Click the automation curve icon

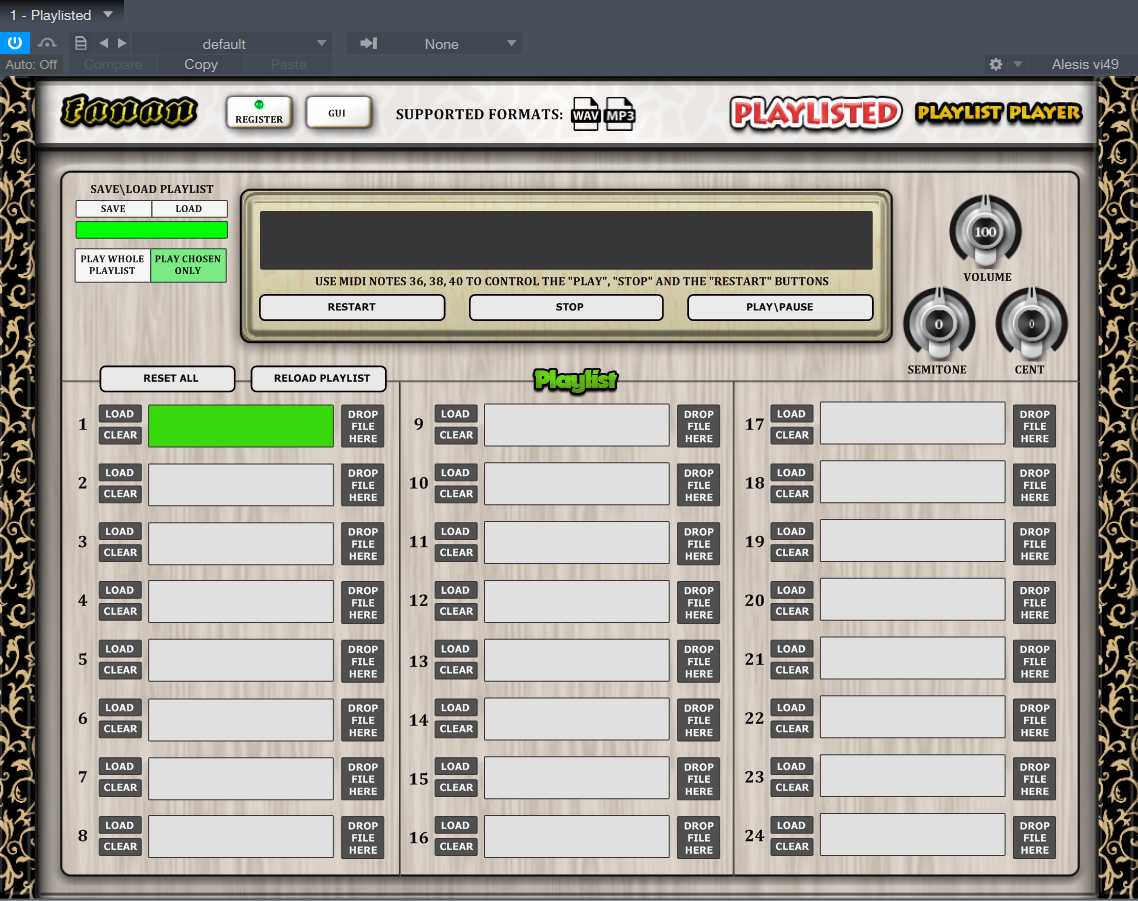pos(47,43)
